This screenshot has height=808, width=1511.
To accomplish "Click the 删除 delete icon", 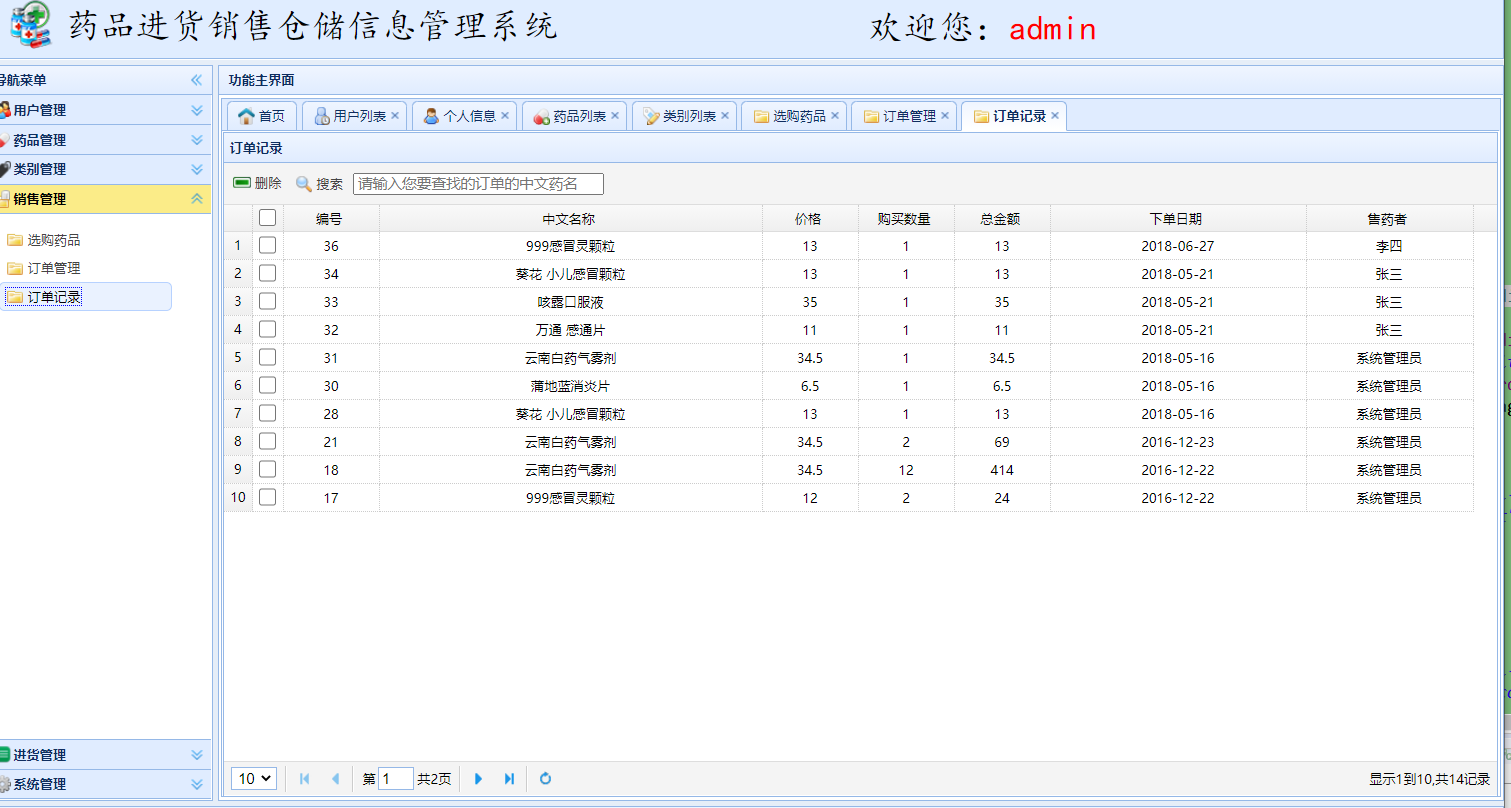I will pos(241,183).
